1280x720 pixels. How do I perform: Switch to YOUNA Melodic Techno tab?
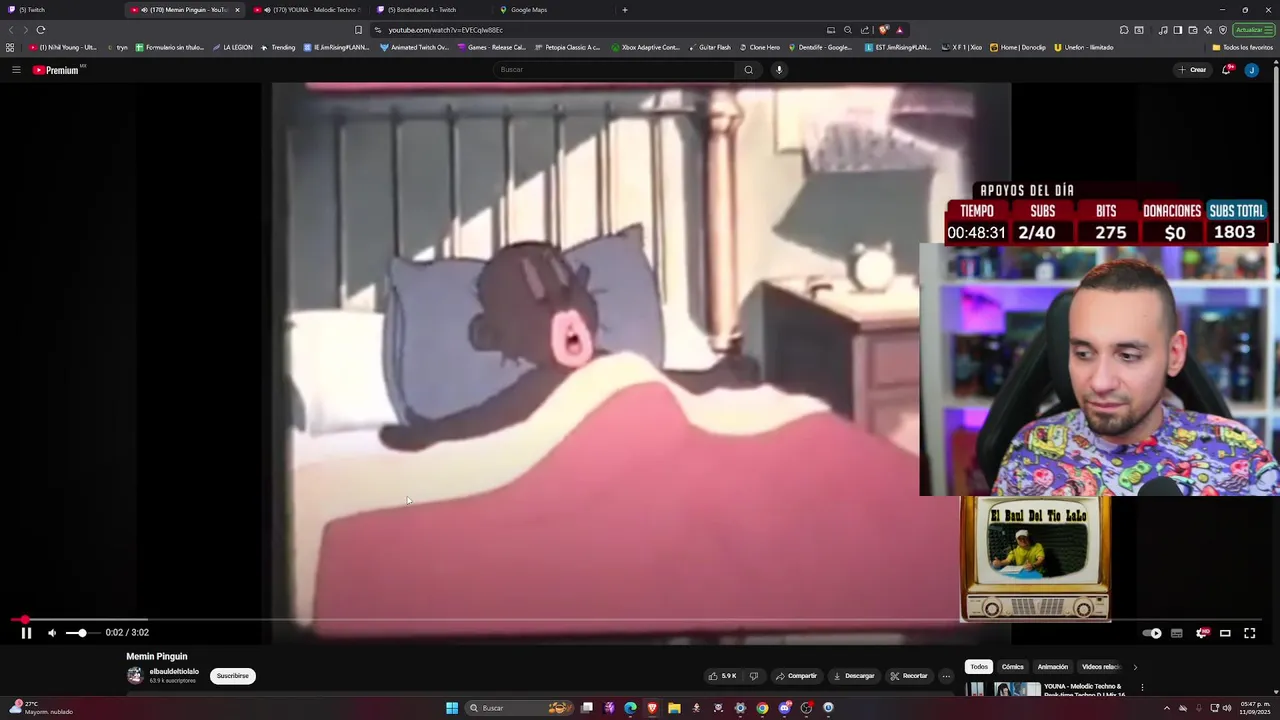[307, 10]
